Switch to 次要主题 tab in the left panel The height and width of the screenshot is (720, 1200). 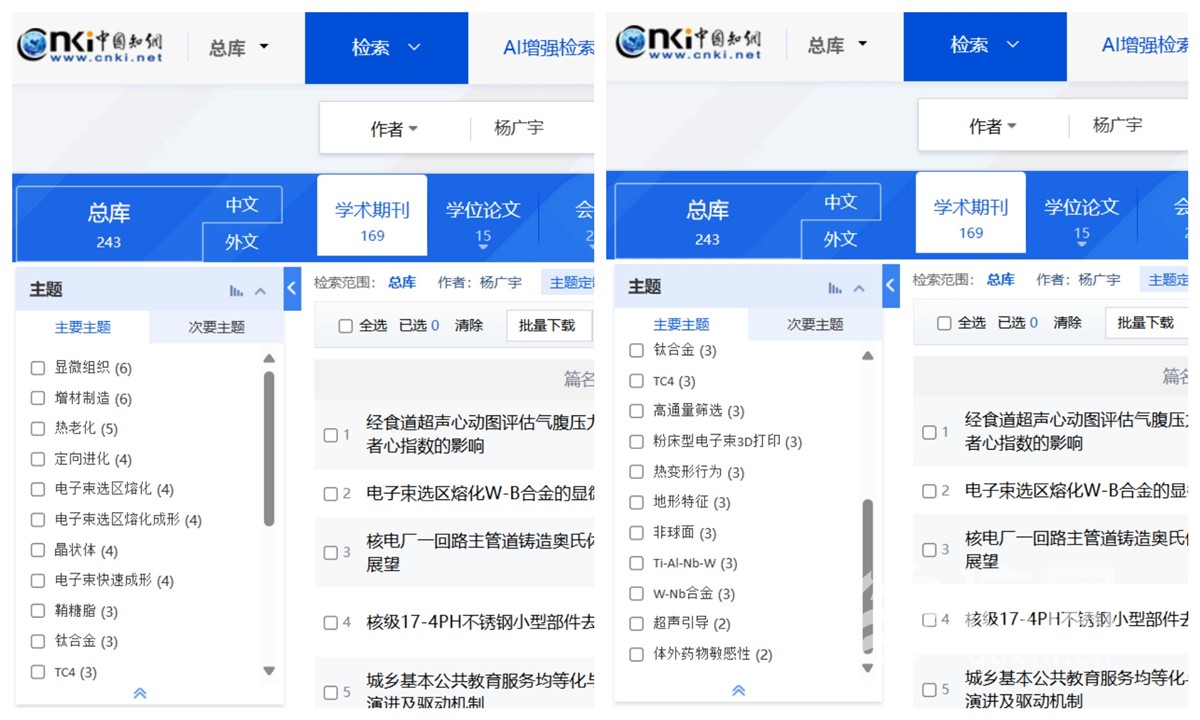click(216, 327)
